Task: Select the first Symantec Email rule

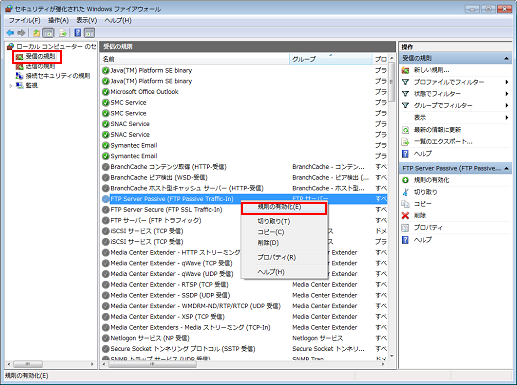Action: 244,145
